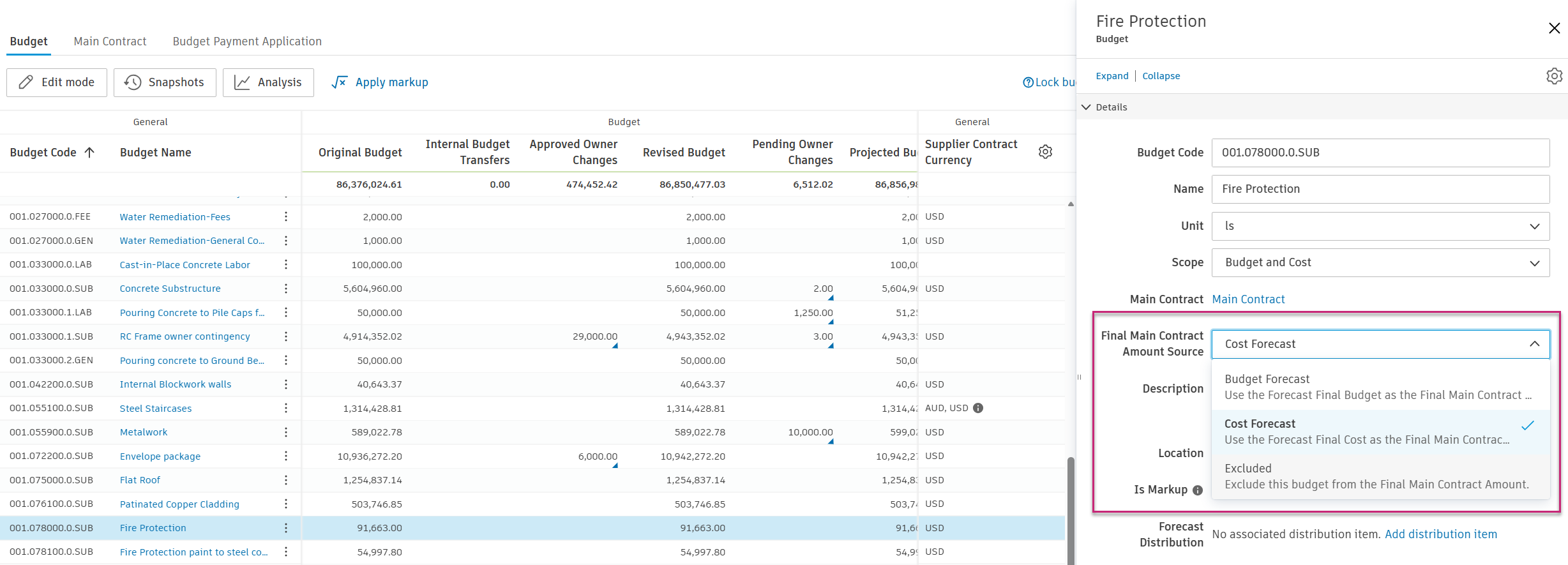Click the Name input field
The width and height of the screenshot is (1568, 565).
(x=1380, y=189)
